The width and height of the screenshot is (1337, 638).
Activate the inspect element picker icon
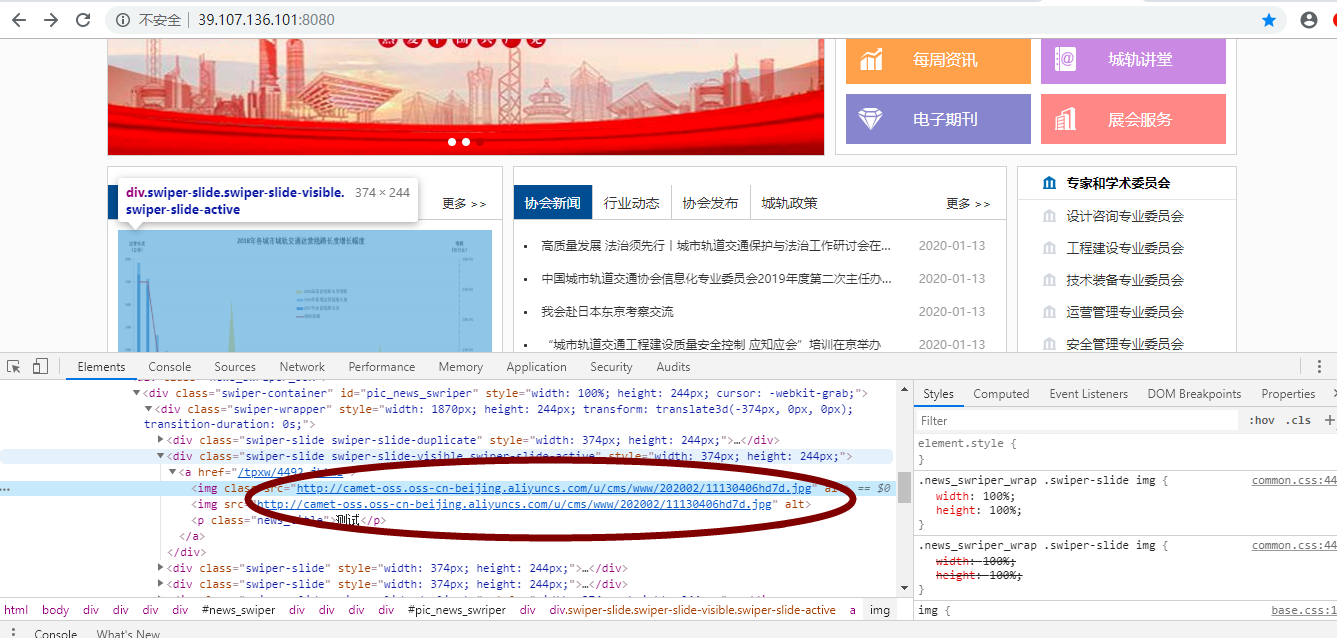[14, 367]
